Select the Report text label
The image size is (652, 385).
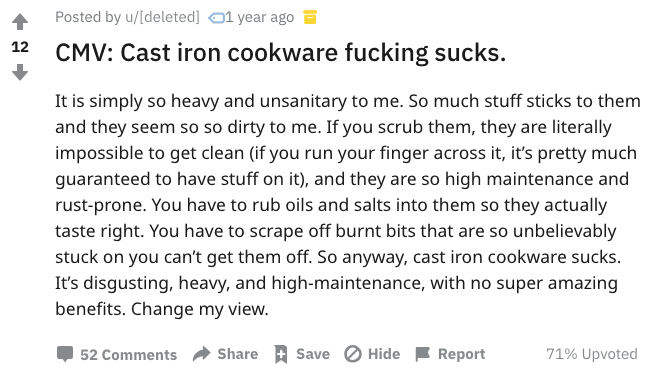coord(462,354)
